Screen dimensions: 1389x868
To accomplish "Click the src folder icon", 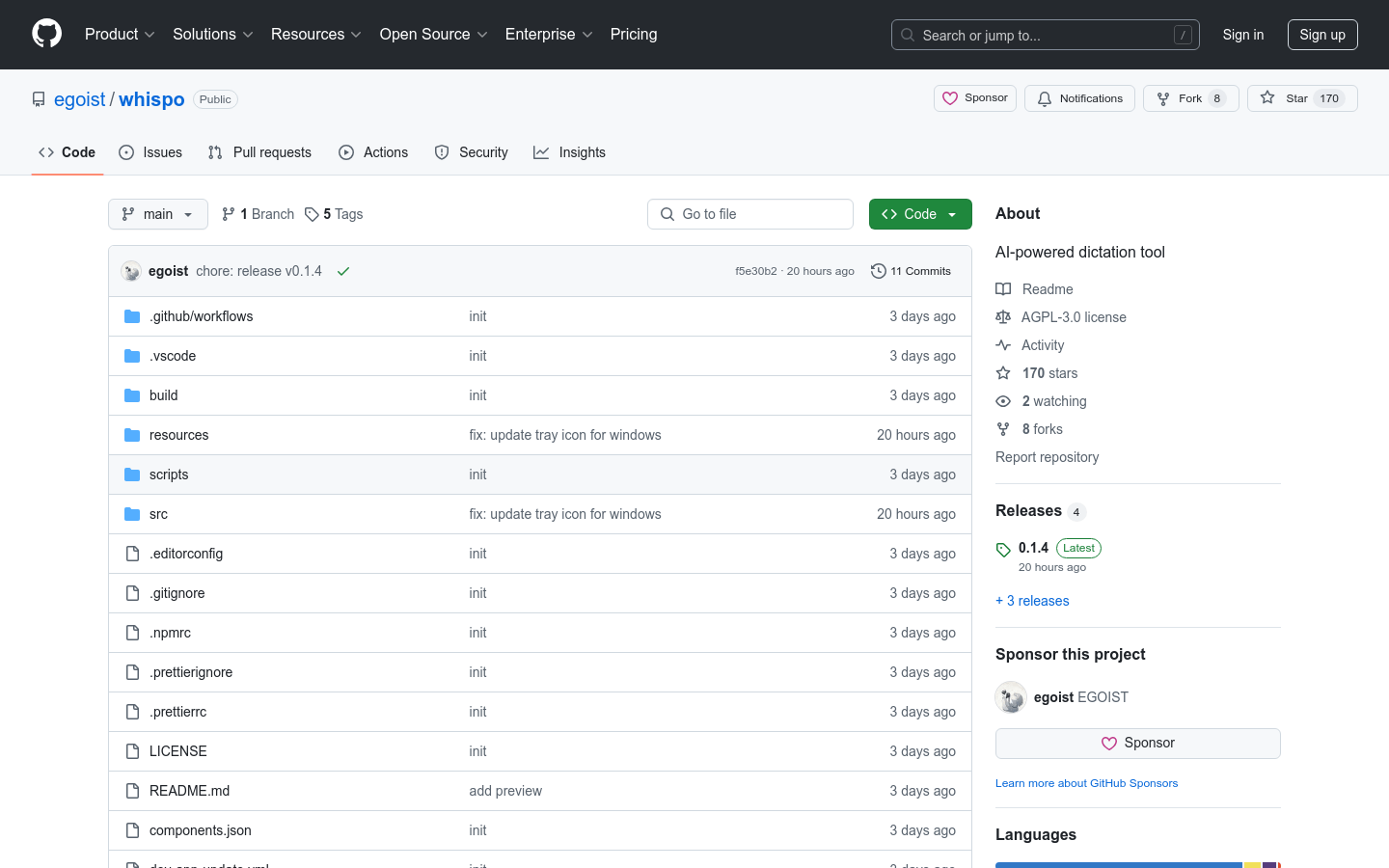I will point(132,514).
